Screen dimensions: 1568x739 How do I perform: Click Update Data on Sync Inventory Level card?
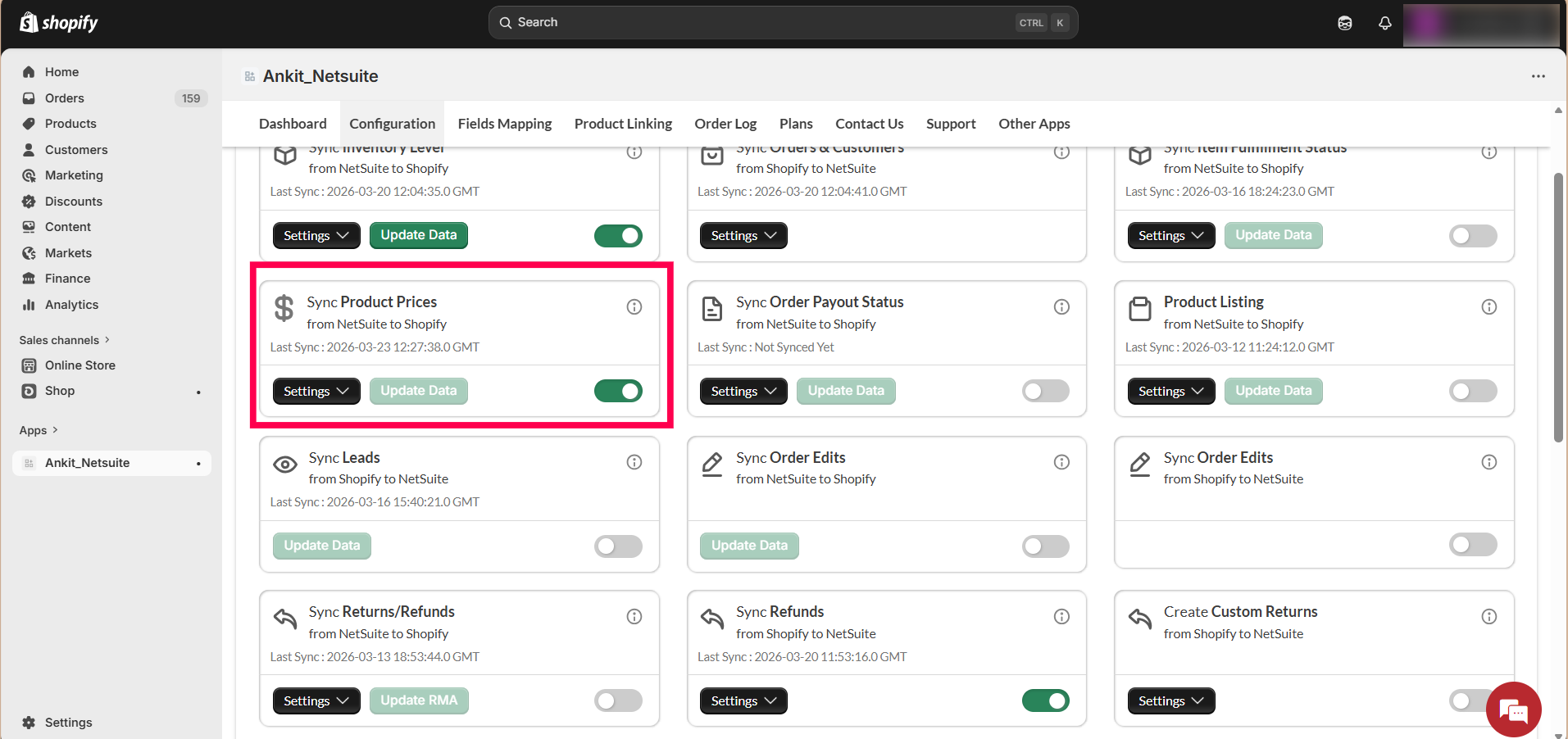click(418, 235)
